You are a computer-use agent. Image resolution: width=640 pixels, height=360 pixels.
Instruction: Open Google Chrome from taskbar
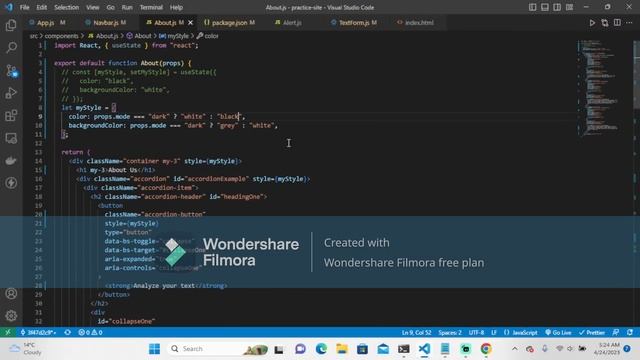coord(486,349)
